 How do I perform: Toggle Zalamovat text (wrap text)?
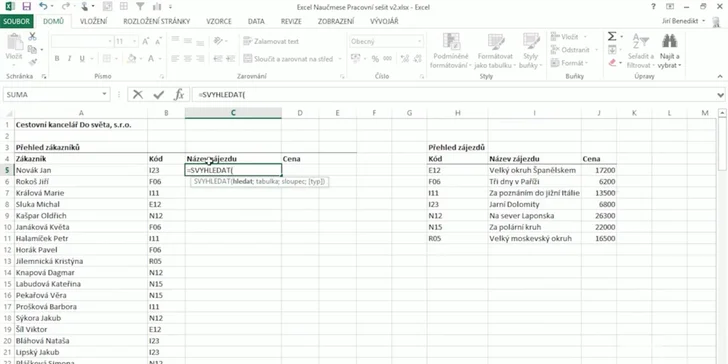tap(271, 41)
